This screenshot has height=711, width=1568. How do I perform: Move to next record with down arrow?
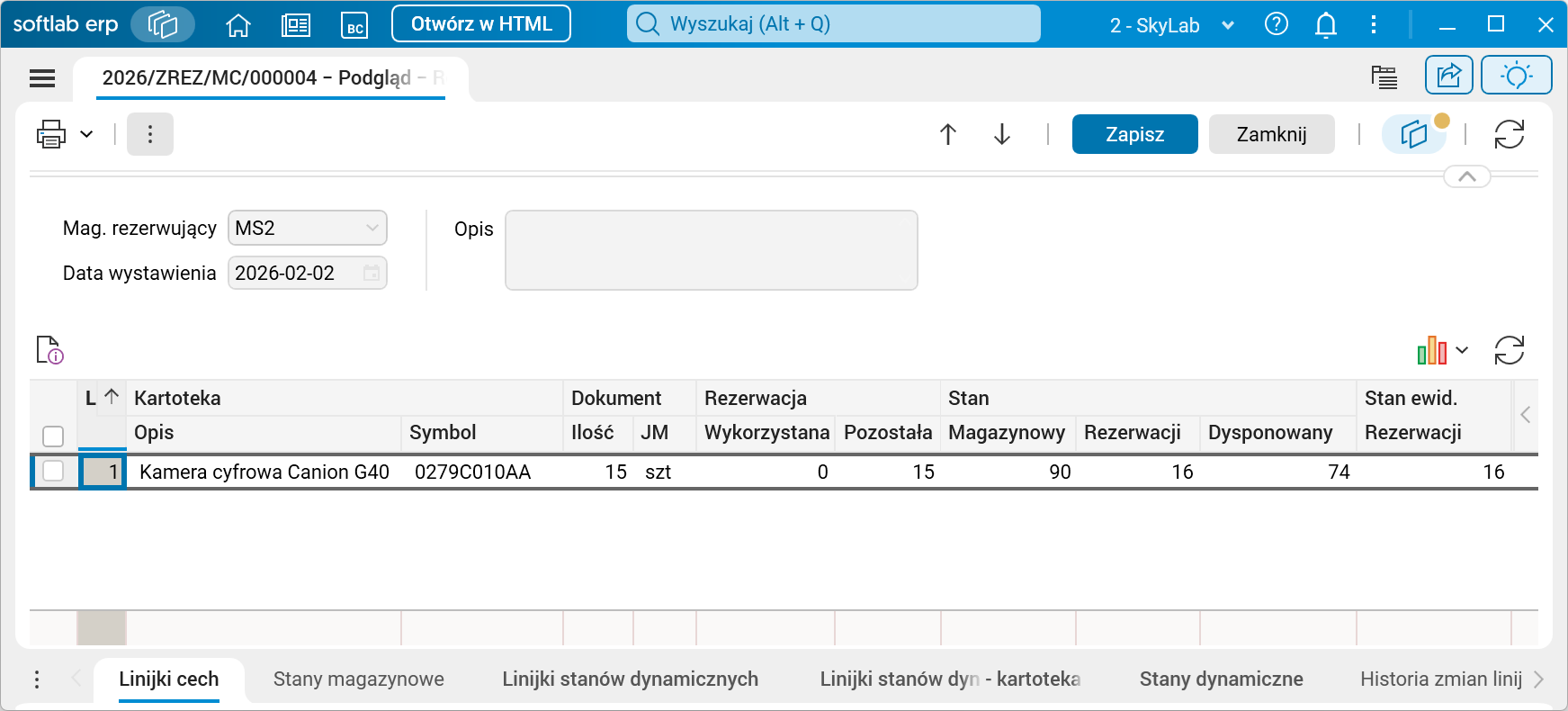[x=1002, y=134]
